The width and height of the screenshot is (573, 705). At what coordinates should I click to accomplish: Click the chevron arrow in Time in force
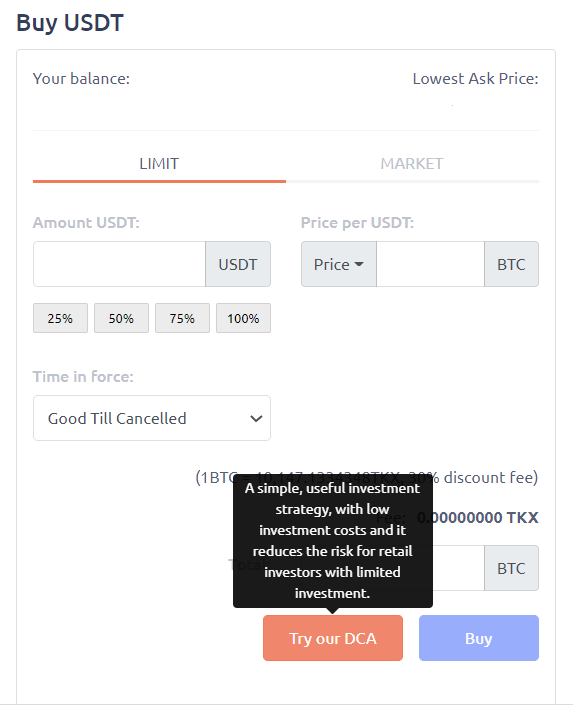(256, 419)
